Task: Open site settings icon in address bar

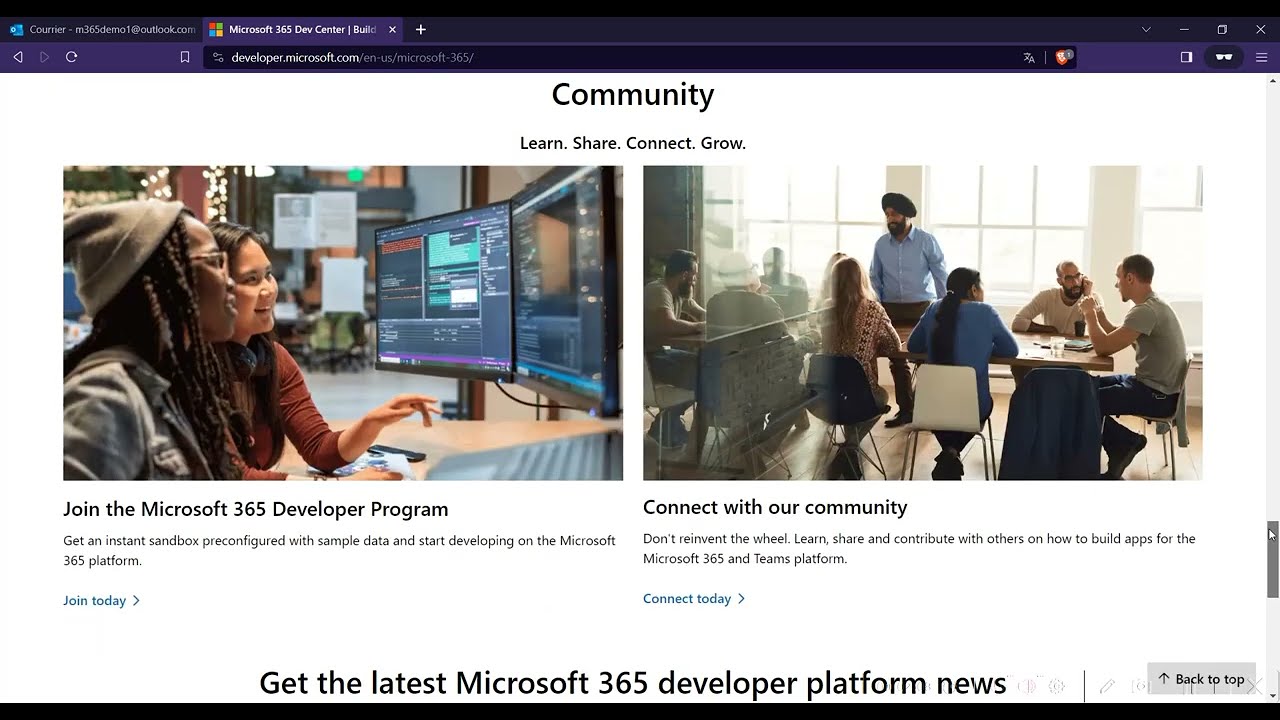Action: pyautogui.click(x=218, y=57)
